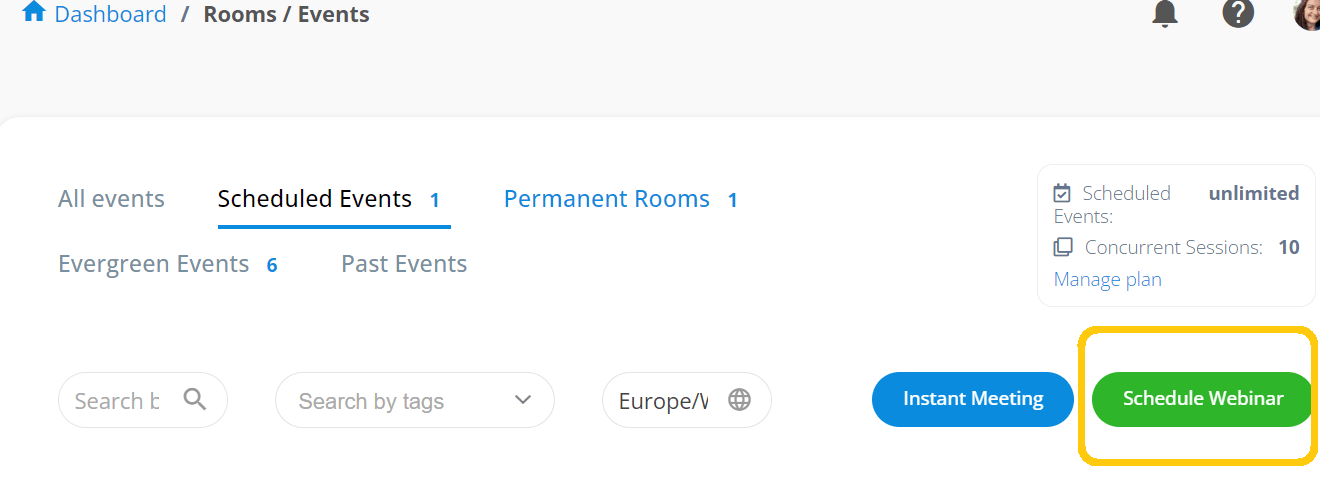Open the help question mark icon
Image resolution: width=1320 pixels, height=477 pixels.
click(x=1238, y=14)
